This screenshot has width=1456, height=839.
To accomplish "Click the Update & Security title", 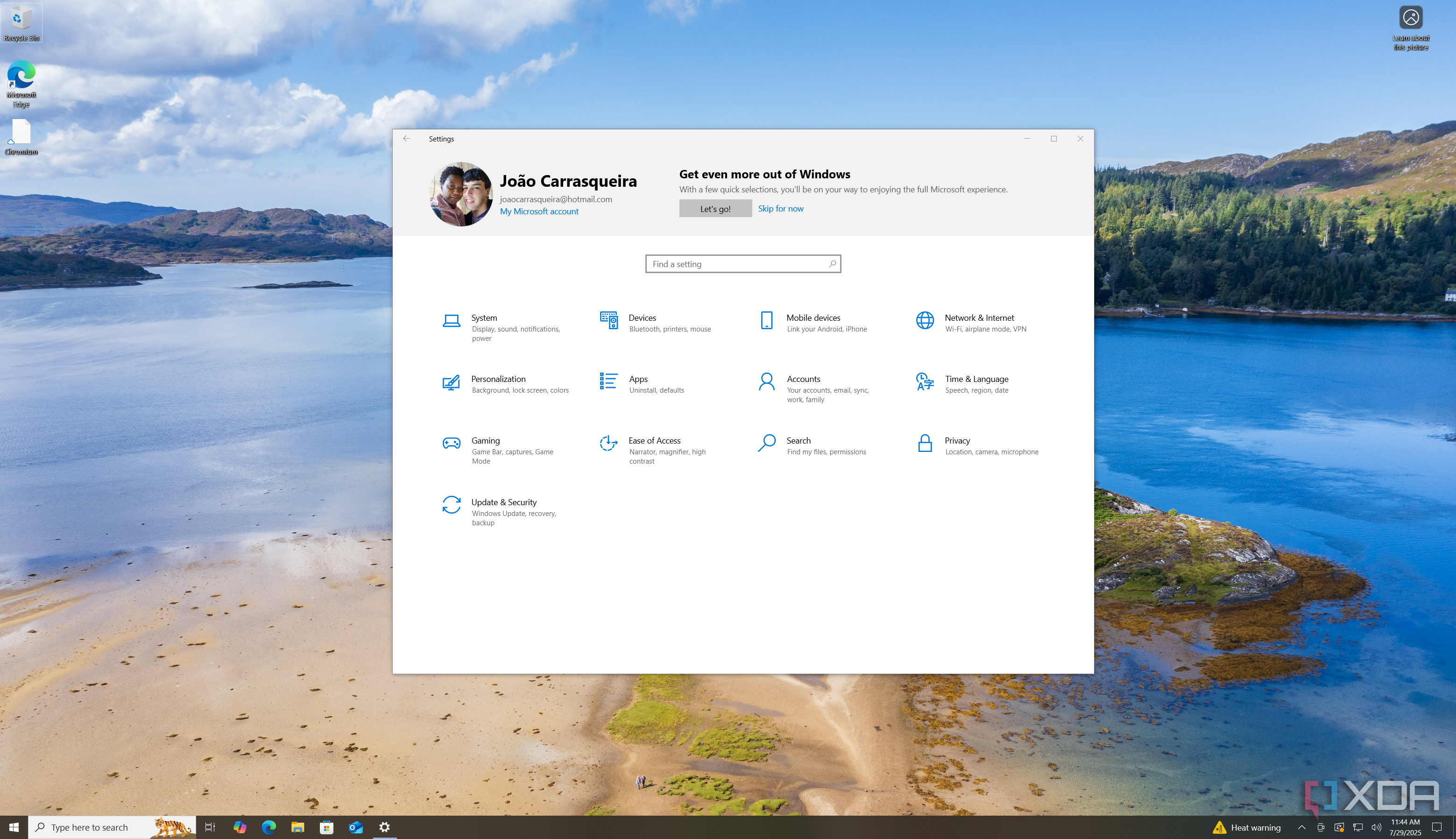I will 503,502.
